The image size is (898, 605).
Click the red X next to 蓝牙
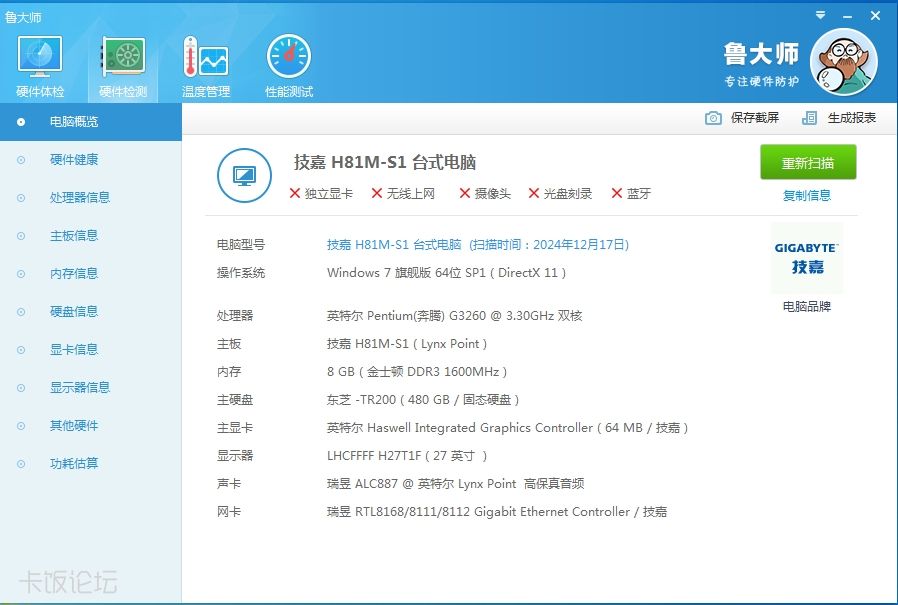point(617,194)
